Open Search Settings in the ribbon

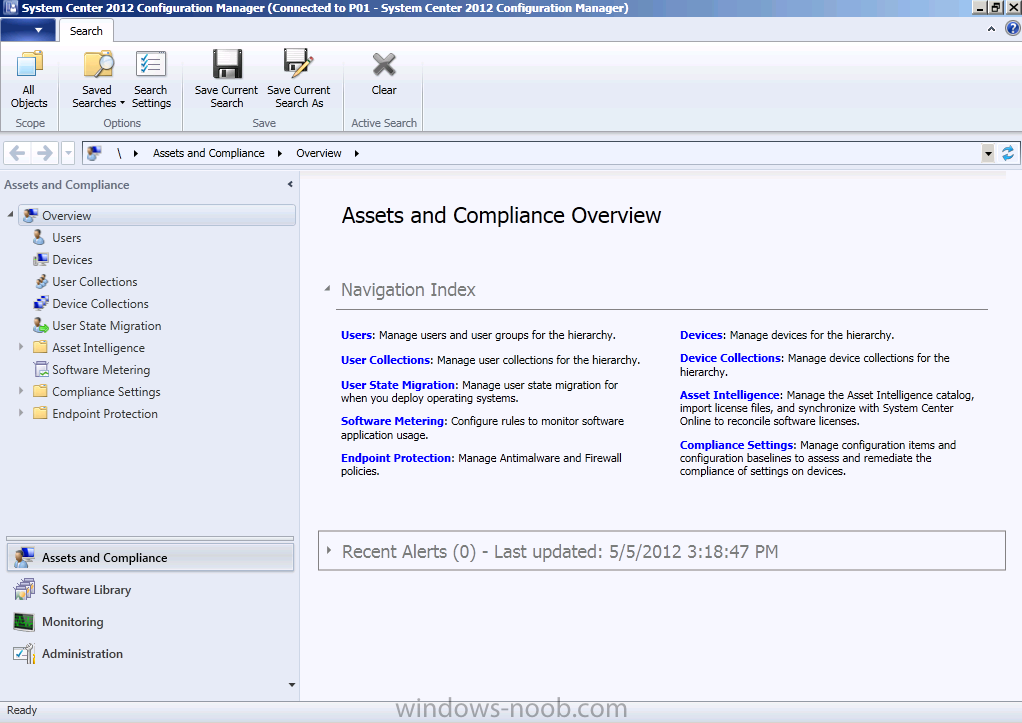click(151, 79)
